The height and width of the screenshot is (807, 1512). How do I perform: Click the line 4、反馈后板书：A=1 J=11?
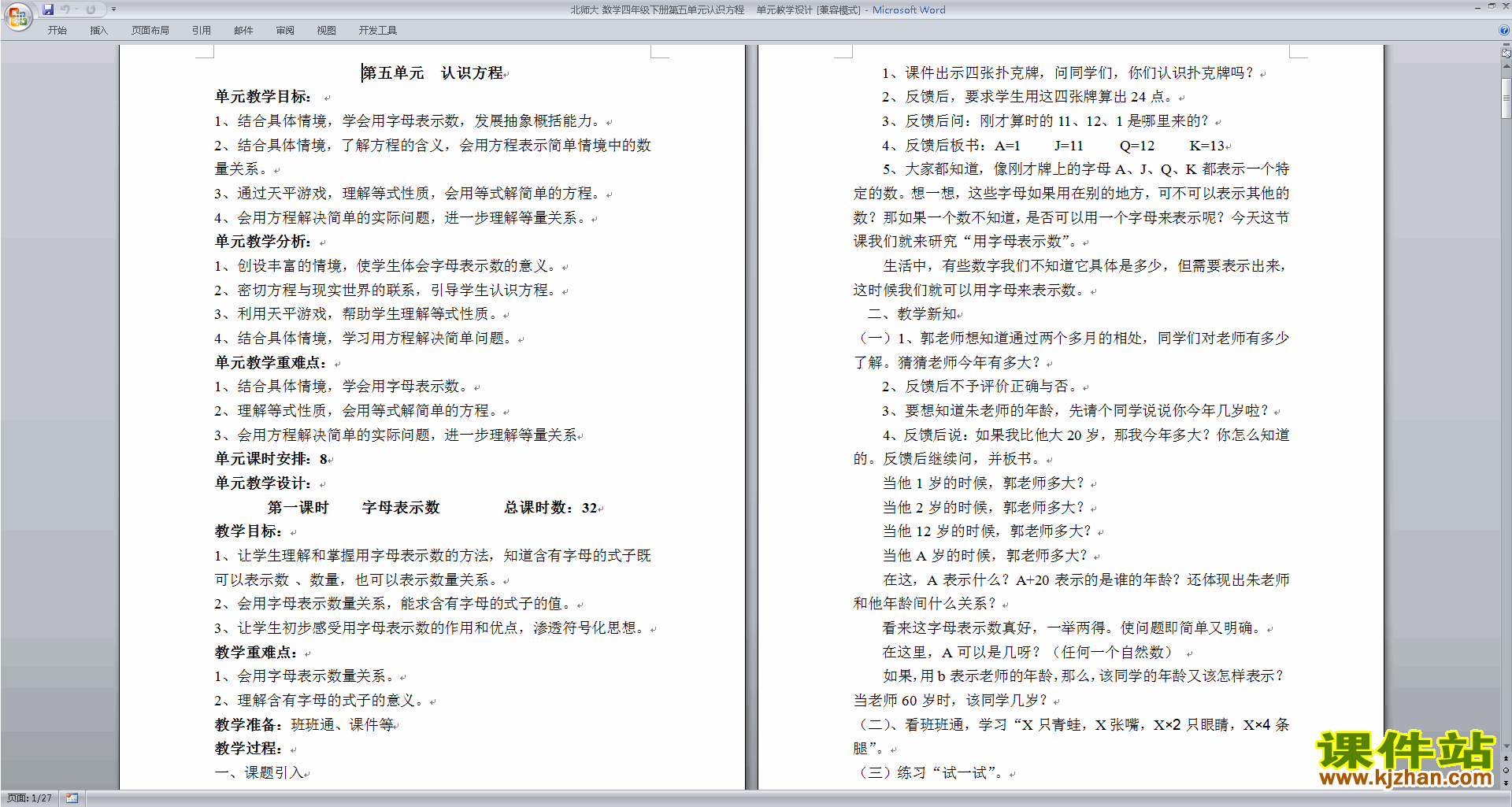tap(1054, 146)
